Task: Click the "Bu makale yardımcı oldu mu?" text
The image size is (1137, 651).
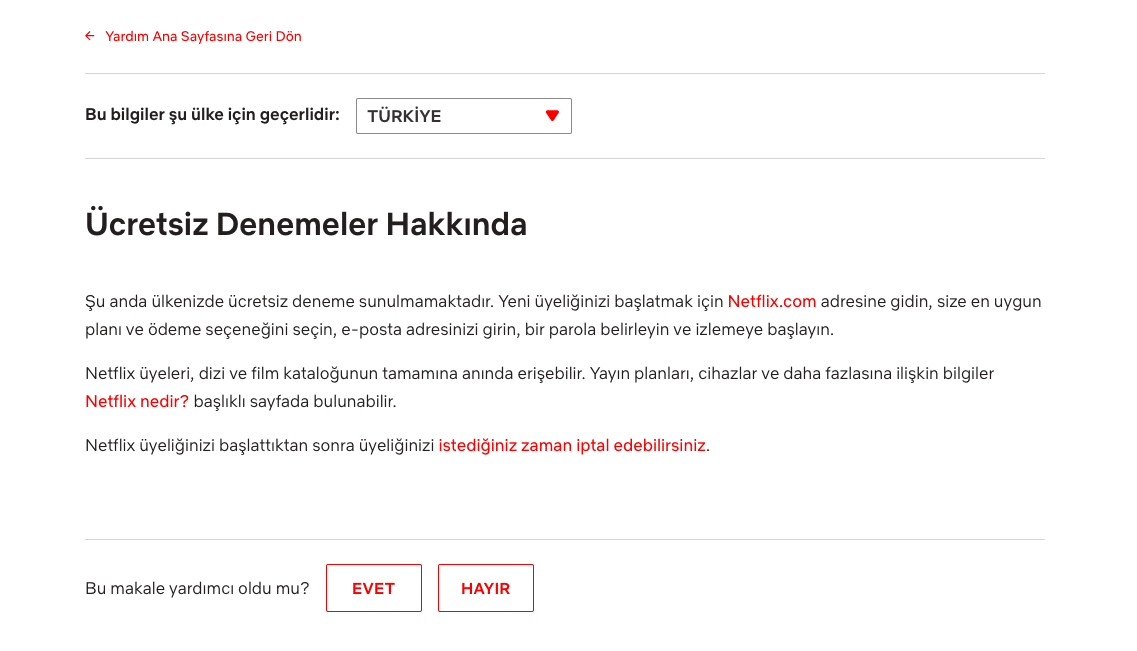Action: (x=197, y=588)
